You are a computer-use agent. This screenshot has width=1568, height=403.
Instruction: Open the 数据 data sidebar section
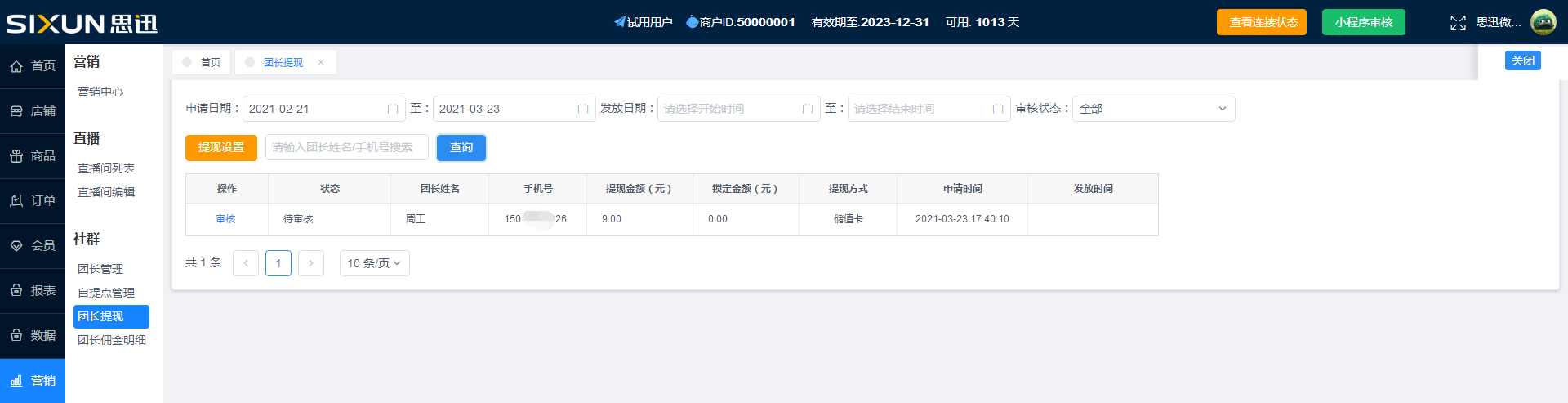(33, 336)
